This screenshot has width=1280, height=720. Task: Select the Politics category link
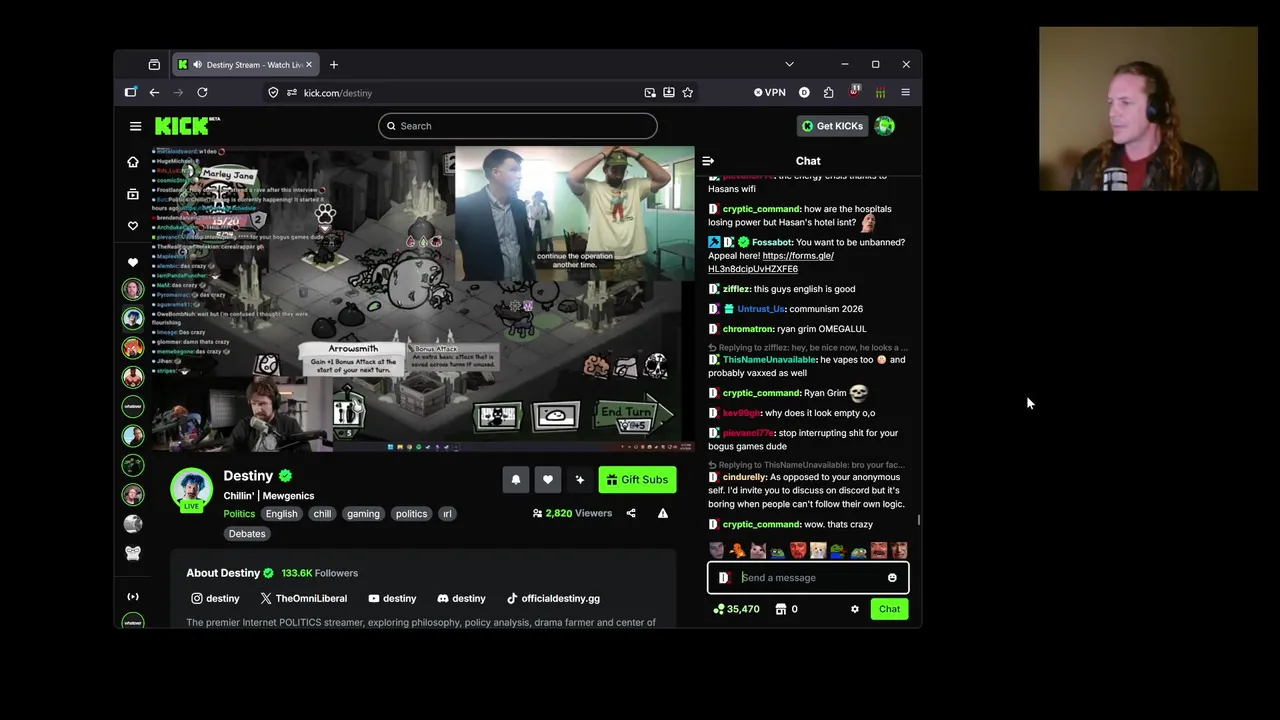click(239, 514)
